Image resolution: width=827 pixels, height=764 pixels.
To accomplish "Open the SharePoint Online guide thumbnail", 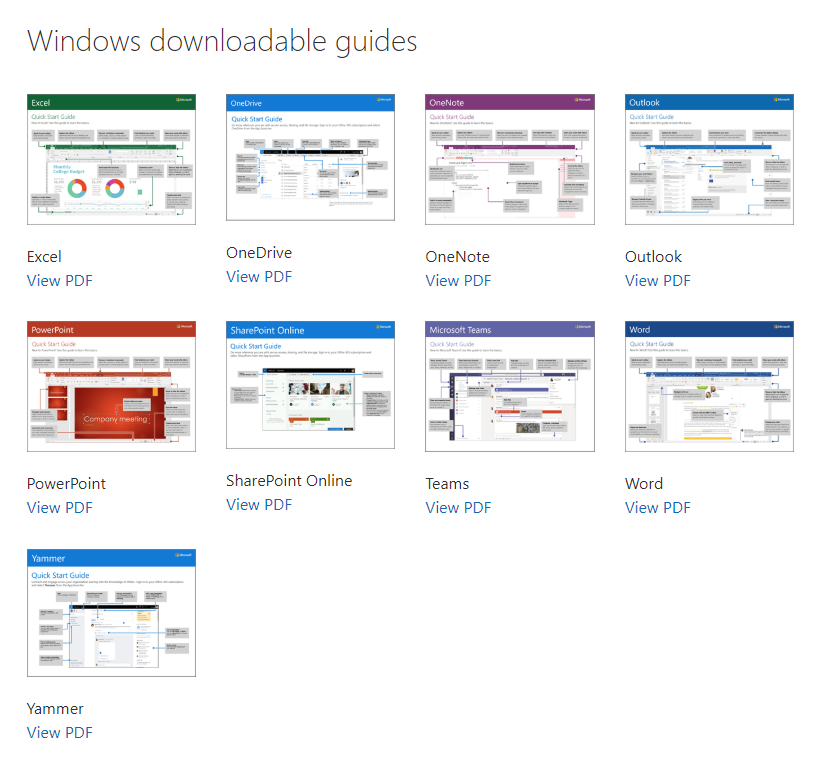I will point(310,385).
